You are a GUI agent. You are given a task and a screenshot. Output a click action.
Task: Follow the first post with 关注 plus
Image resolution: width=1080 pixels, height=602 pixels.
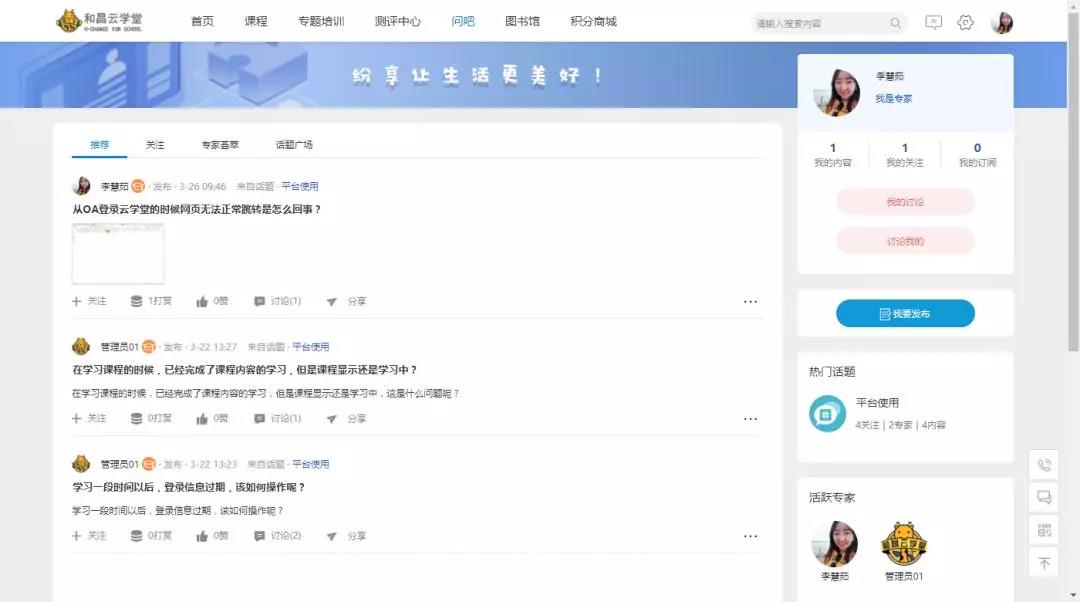click(89, 301)
